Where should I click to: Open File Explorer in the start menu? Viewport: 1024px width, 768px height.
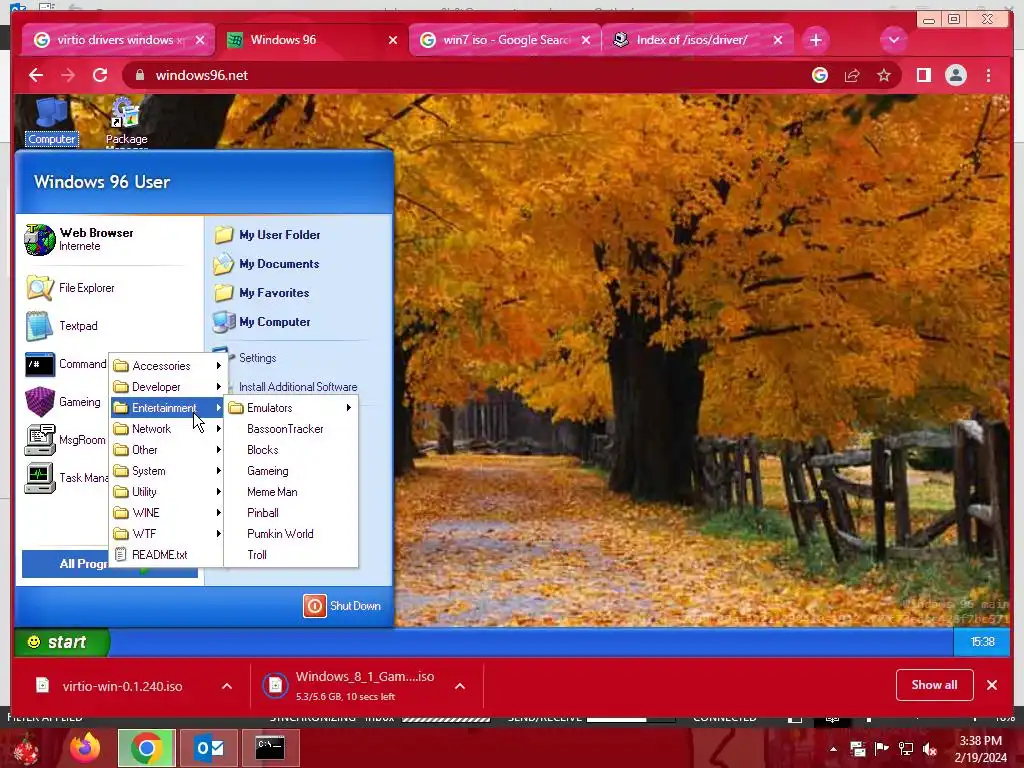pyautogui.click(x=70, y=288)
